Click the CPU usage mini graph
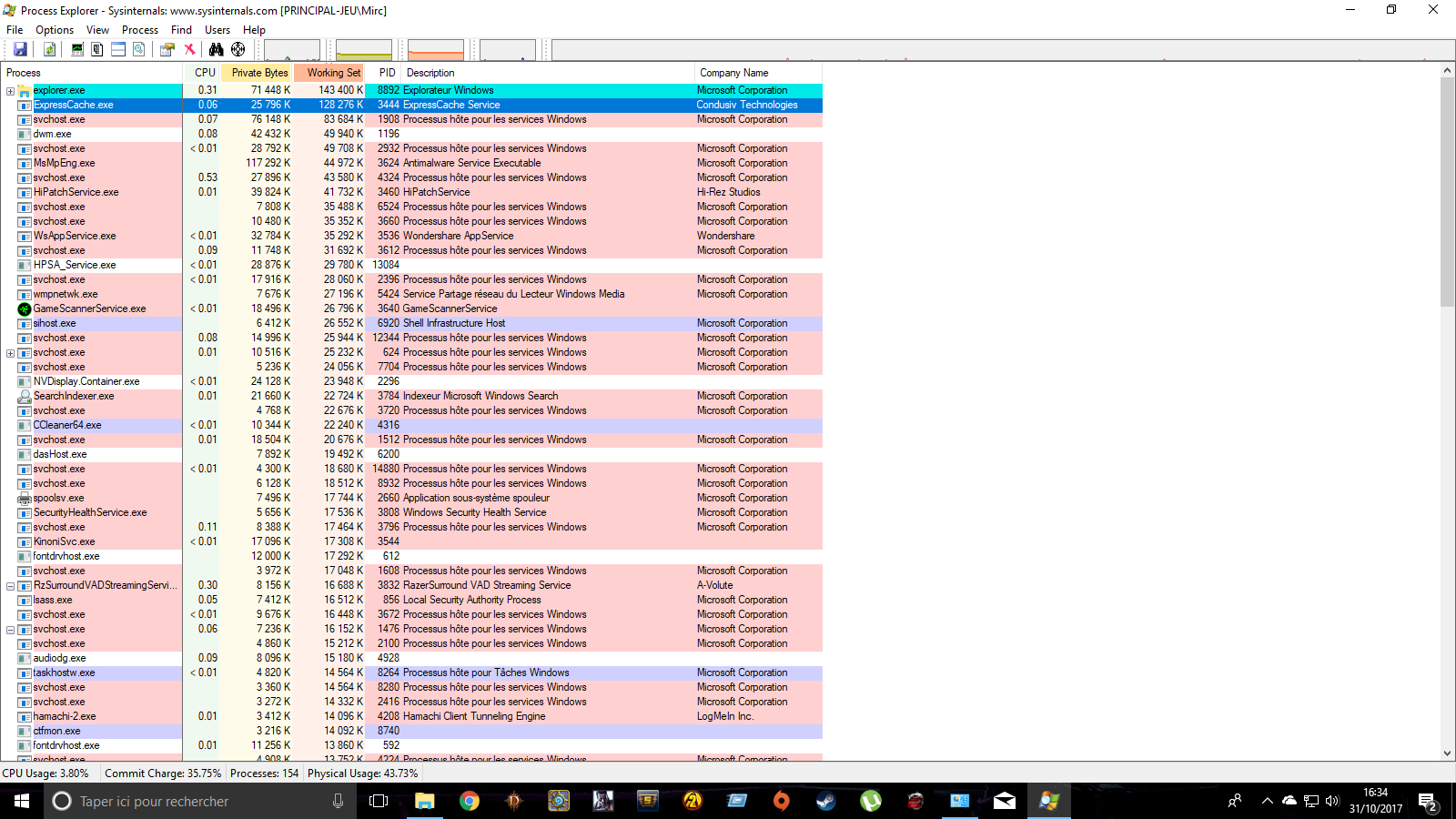1456x819 pixels. [x=292, y=50]
